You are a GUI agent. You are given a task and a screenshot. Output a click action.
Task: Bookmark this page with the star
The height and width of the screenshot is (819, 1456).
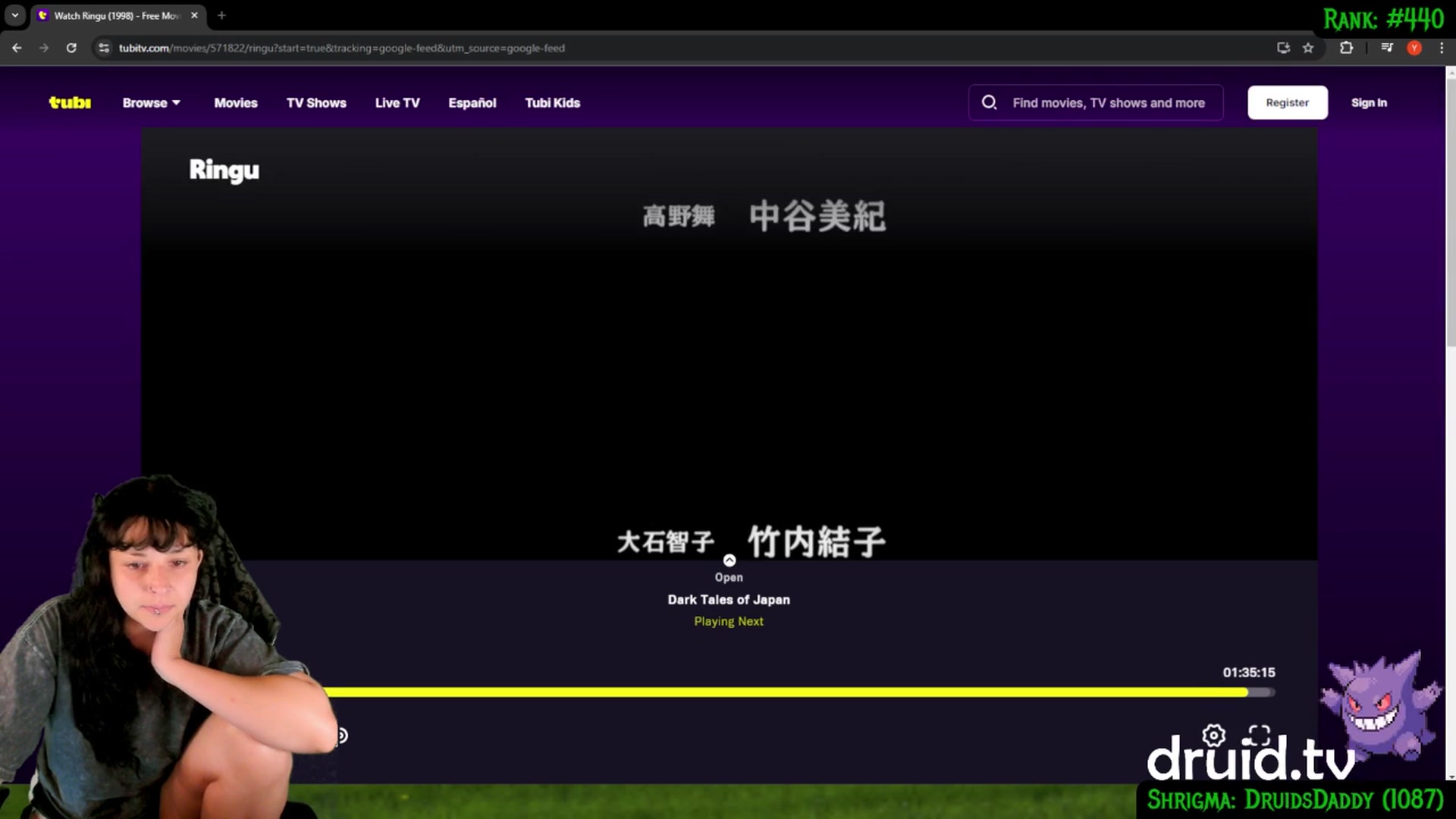pos(1308,48)
